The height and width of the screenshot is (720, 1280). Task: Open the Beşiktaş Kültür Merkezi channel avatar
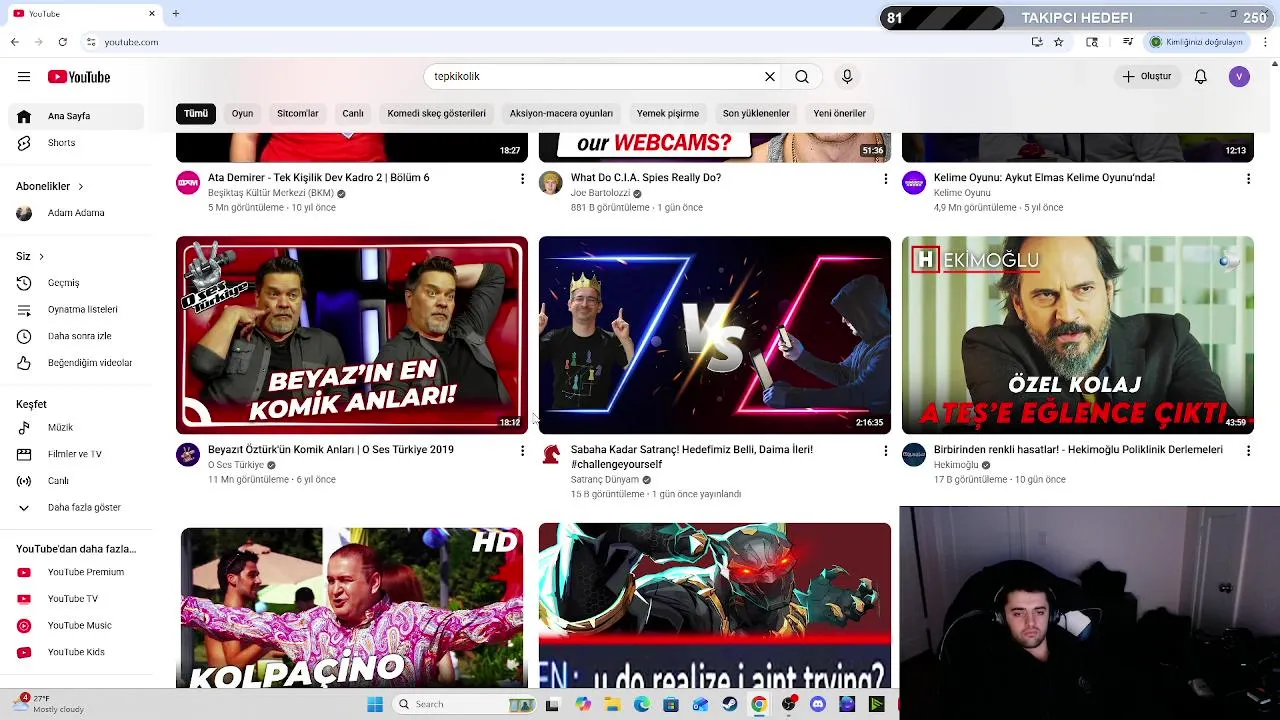[188, 182]
